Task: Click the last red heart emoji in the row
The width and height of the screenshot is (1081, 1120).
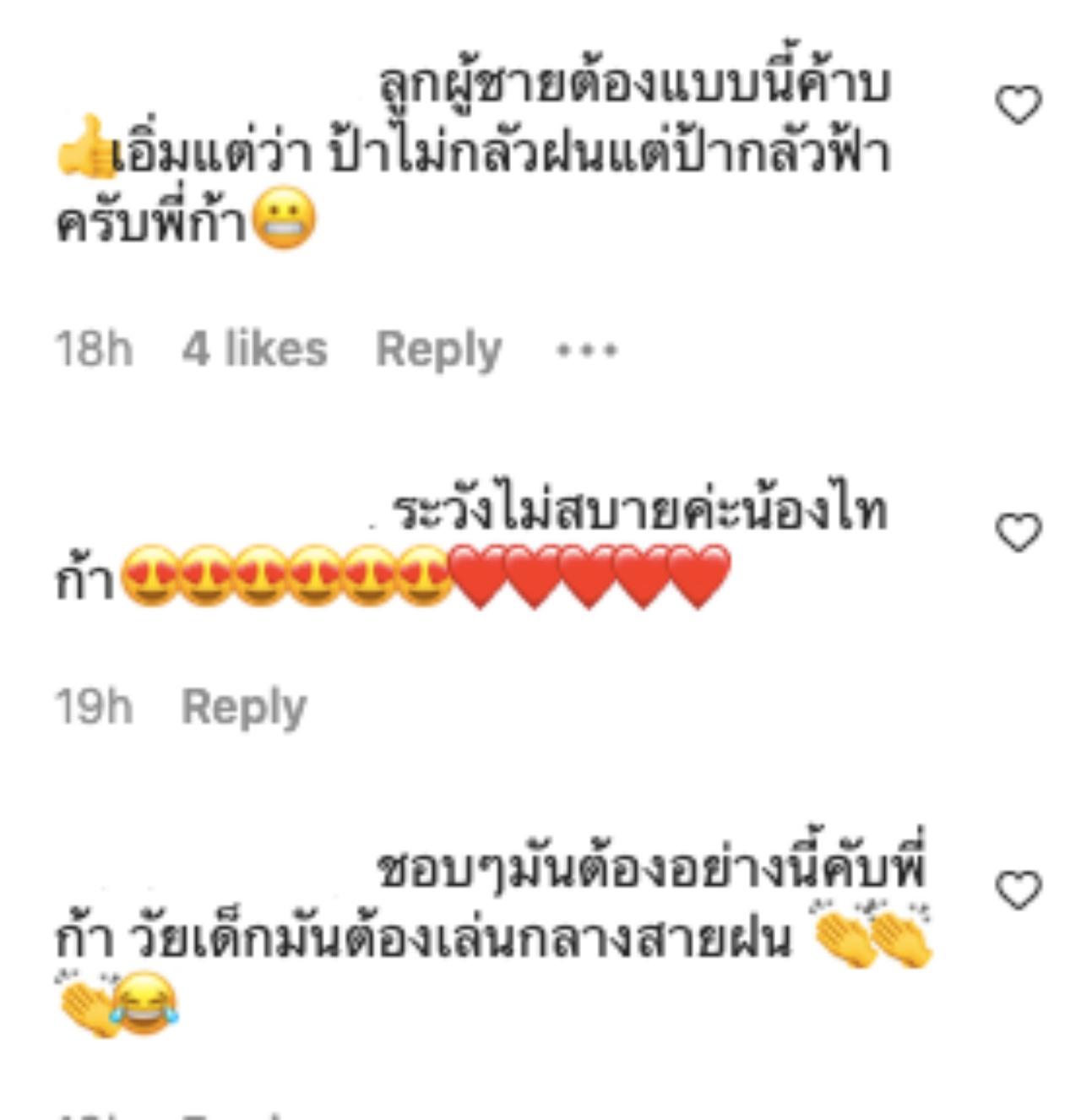Action: pos(698,576)
